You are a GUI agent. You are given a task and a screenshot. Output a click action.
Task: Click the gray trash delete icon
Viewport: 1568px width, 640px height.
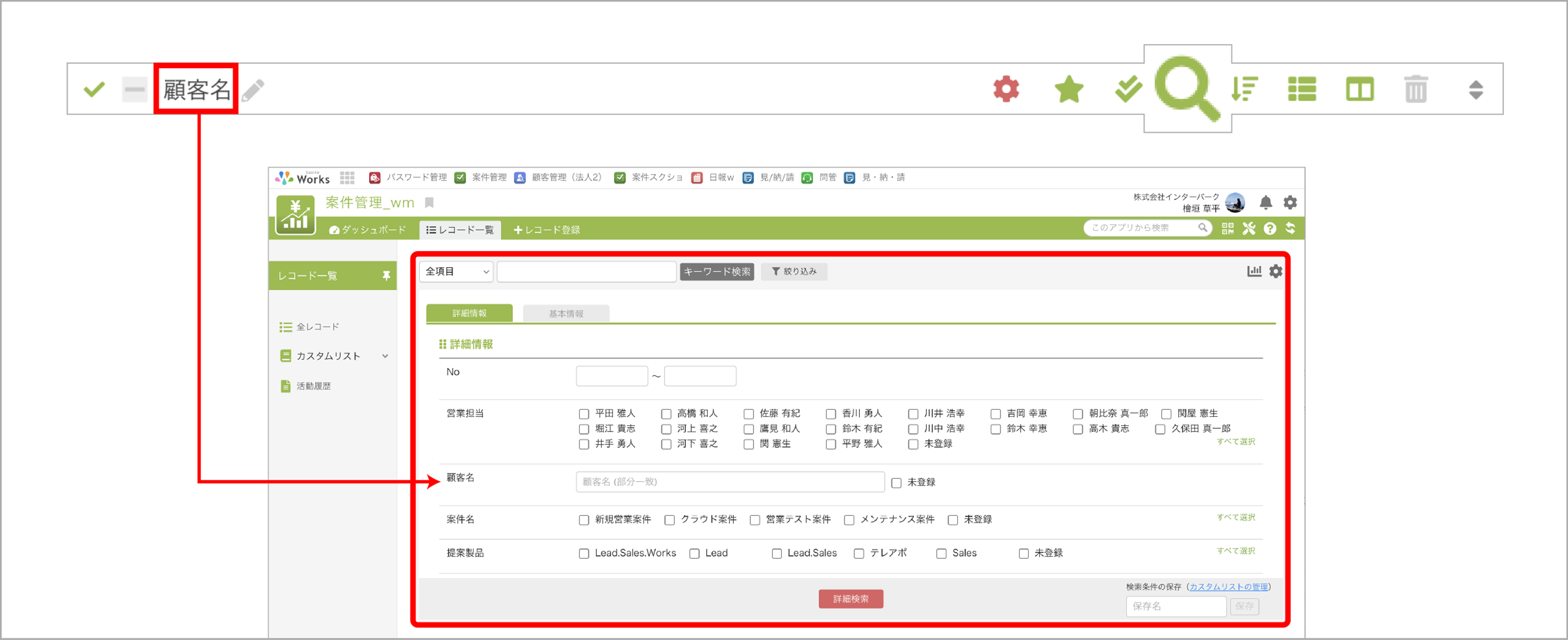1416,89
